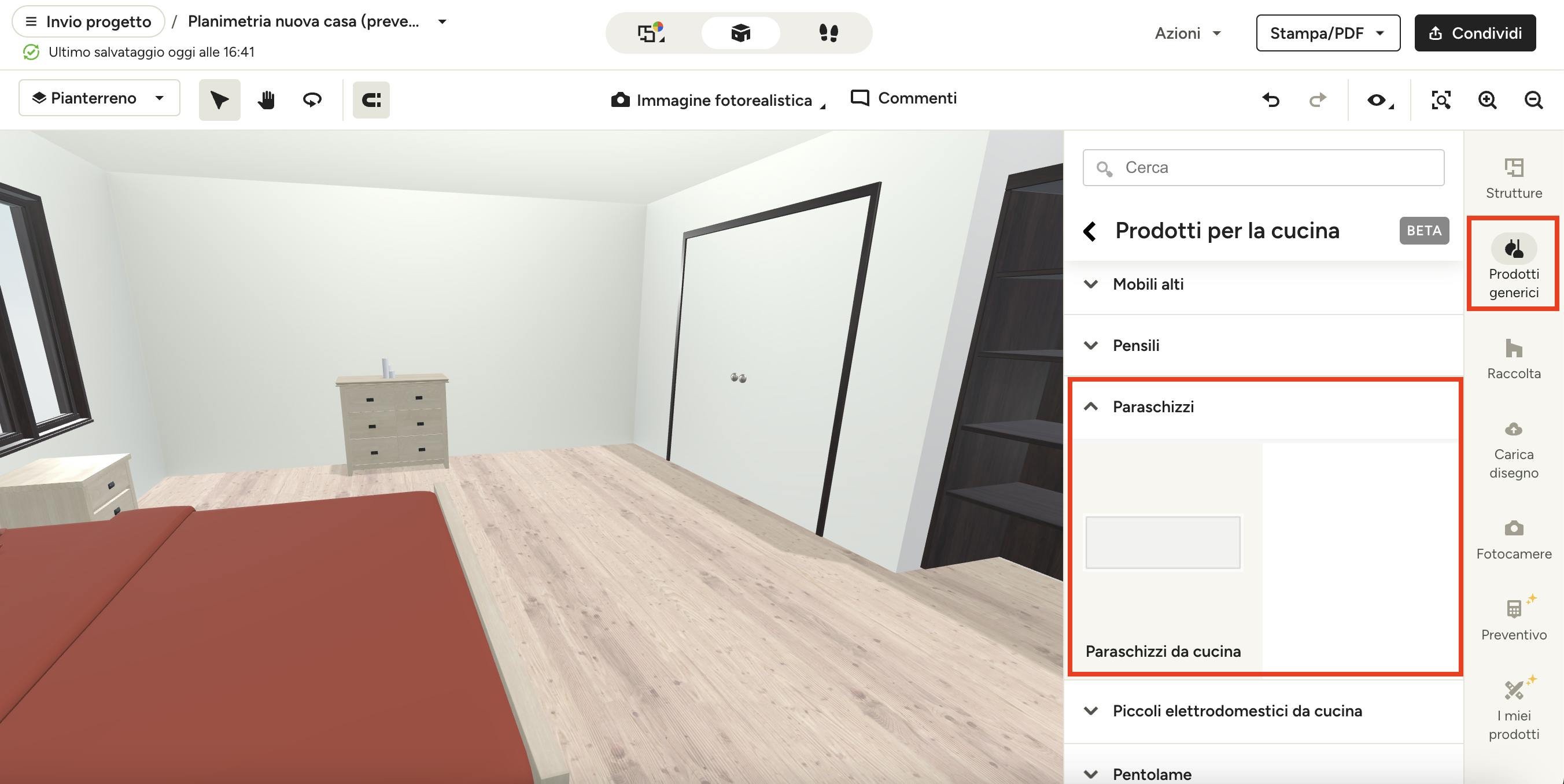Click the Planimetria nuova casa project title
This screenshot has width=1564, height=784.
pos(304,21)
